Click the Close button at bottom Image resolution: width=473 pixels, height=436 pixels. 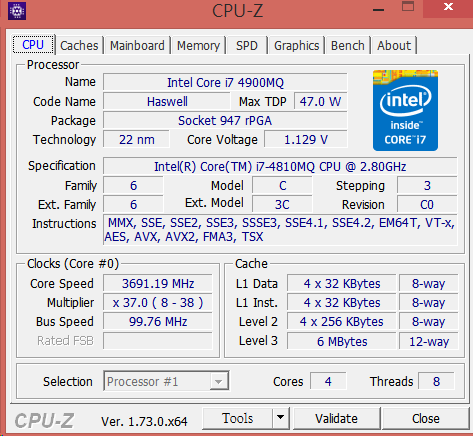point(426,418)
